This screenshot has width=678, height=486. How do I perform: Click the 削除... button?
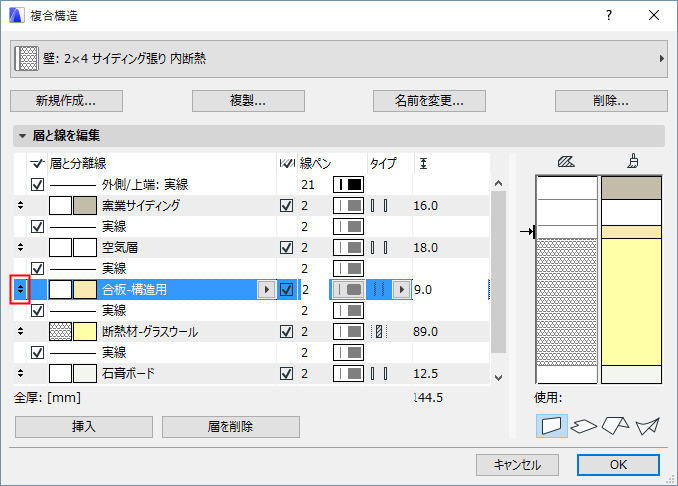pos(611,101)
